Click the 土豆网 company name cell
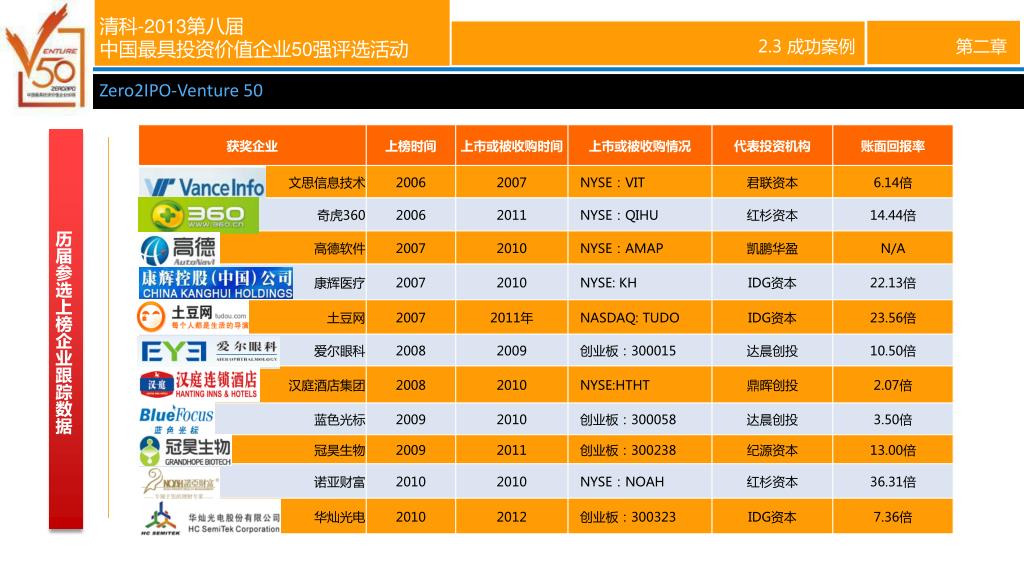The height and width of the screenshot is (576, 1024). [x=345, y=318]
